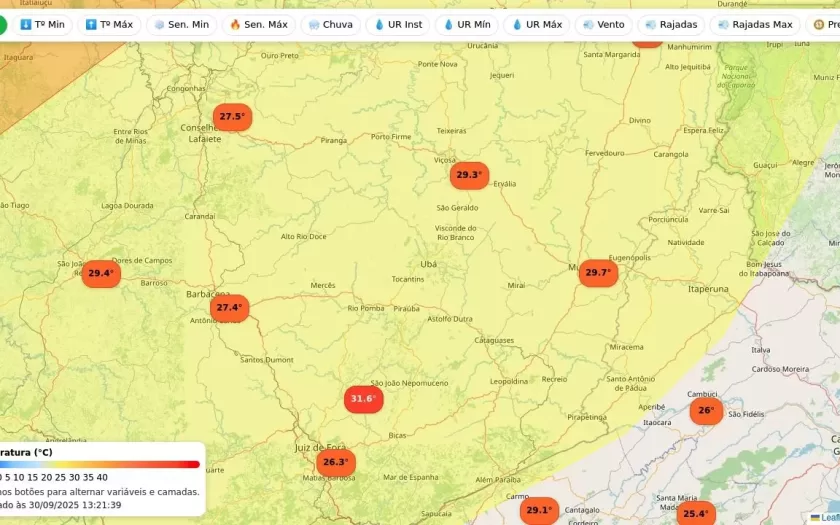This screenshot has width=840, height=525.
Task: Click the 31.6° station marker
Action: (x=363, y=399)
